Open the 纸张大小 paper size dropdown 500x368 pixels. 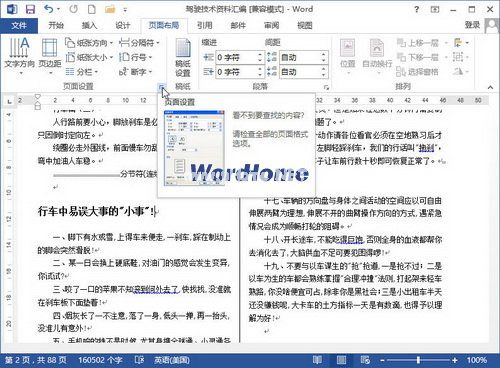[89, 57]
